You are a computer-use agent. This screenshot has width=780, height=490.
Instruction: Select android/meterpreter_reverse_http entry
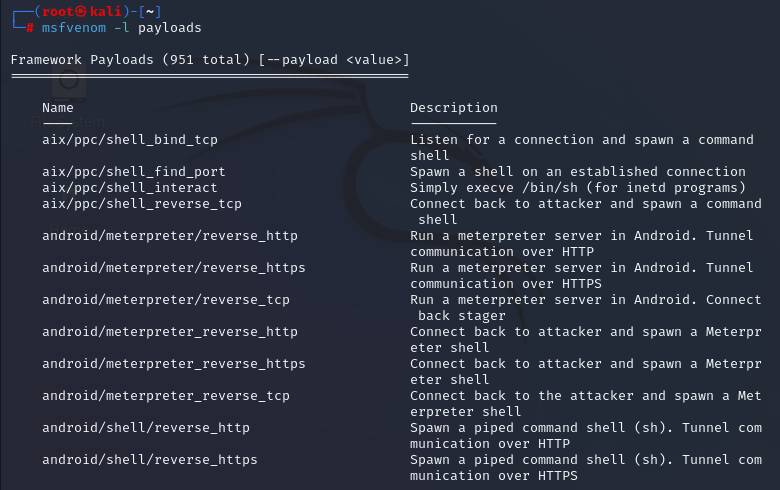170,332
